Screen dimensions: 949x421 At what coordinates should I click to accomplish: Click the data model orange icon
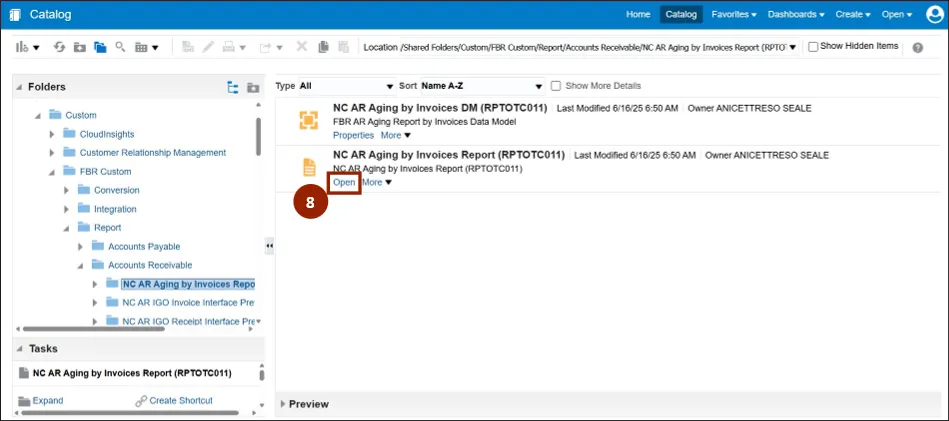pos(308,120)
